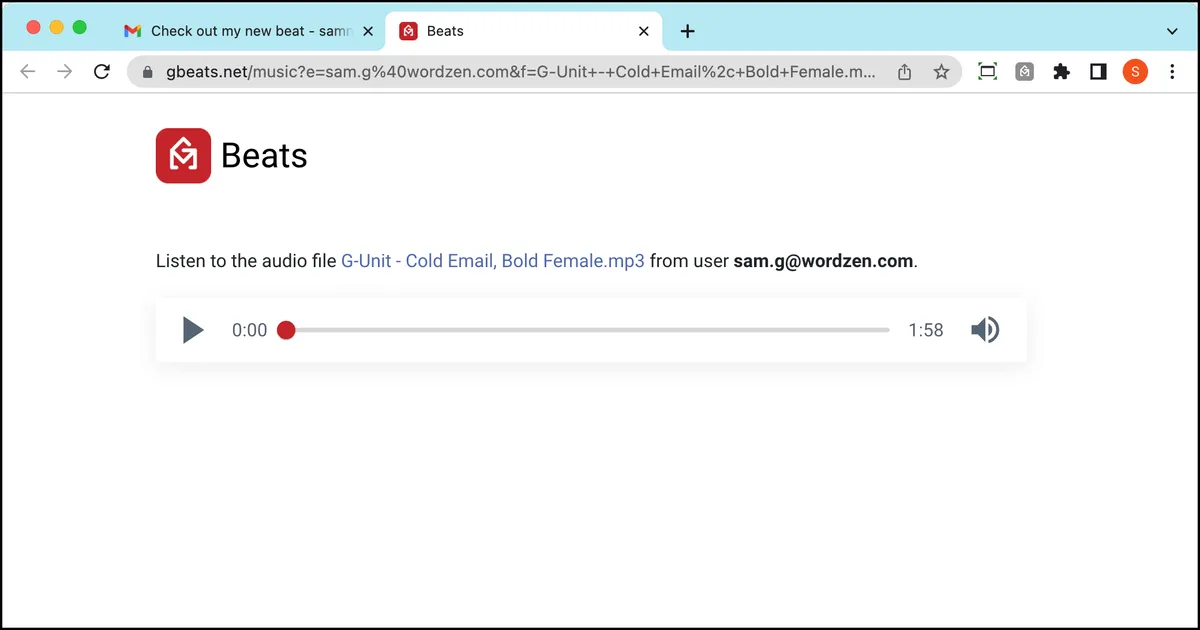Reload the current page

click(101, 72)
